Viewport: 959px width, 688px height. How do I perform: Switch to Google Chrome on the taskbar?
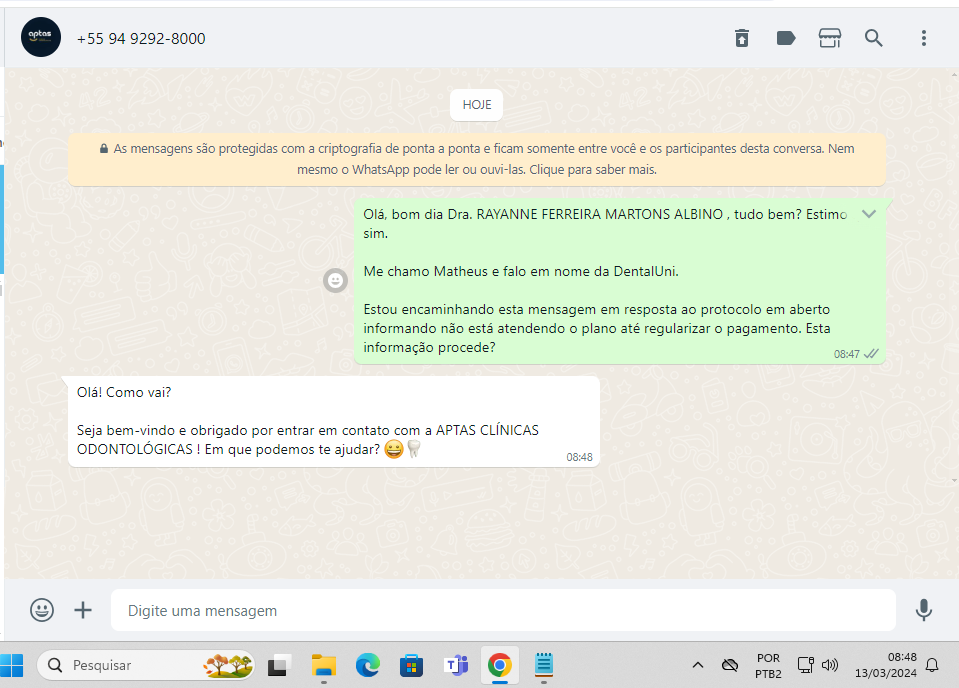click(500, 665)
